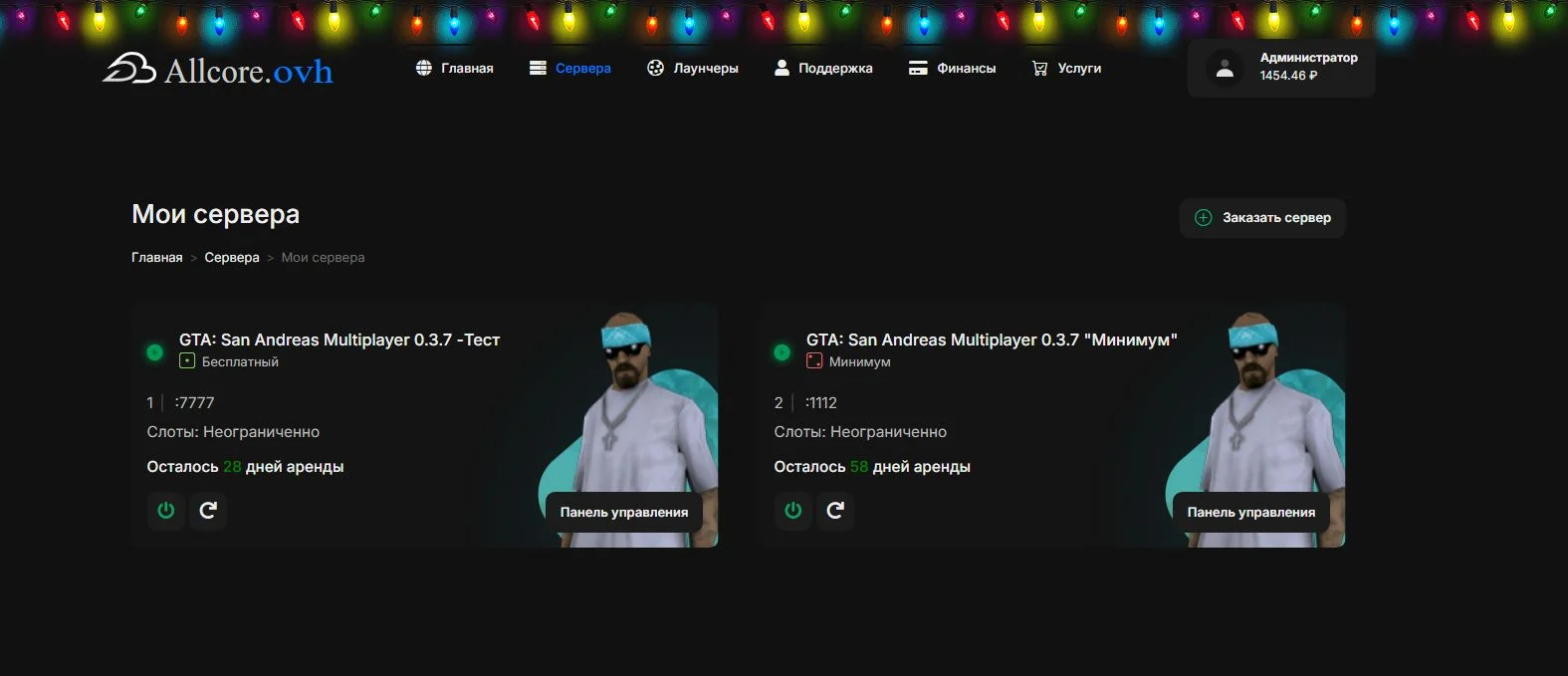Viewport: 1568px width, 676px height.
Task: Click the Бесплатный tariff icon
Action: point(187,361)
